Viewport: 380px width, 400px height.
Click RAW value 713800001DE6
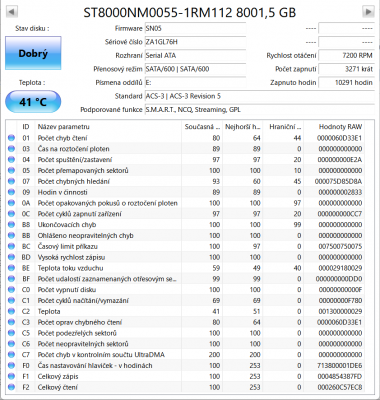pyautogui.click(x=339, y=365)
